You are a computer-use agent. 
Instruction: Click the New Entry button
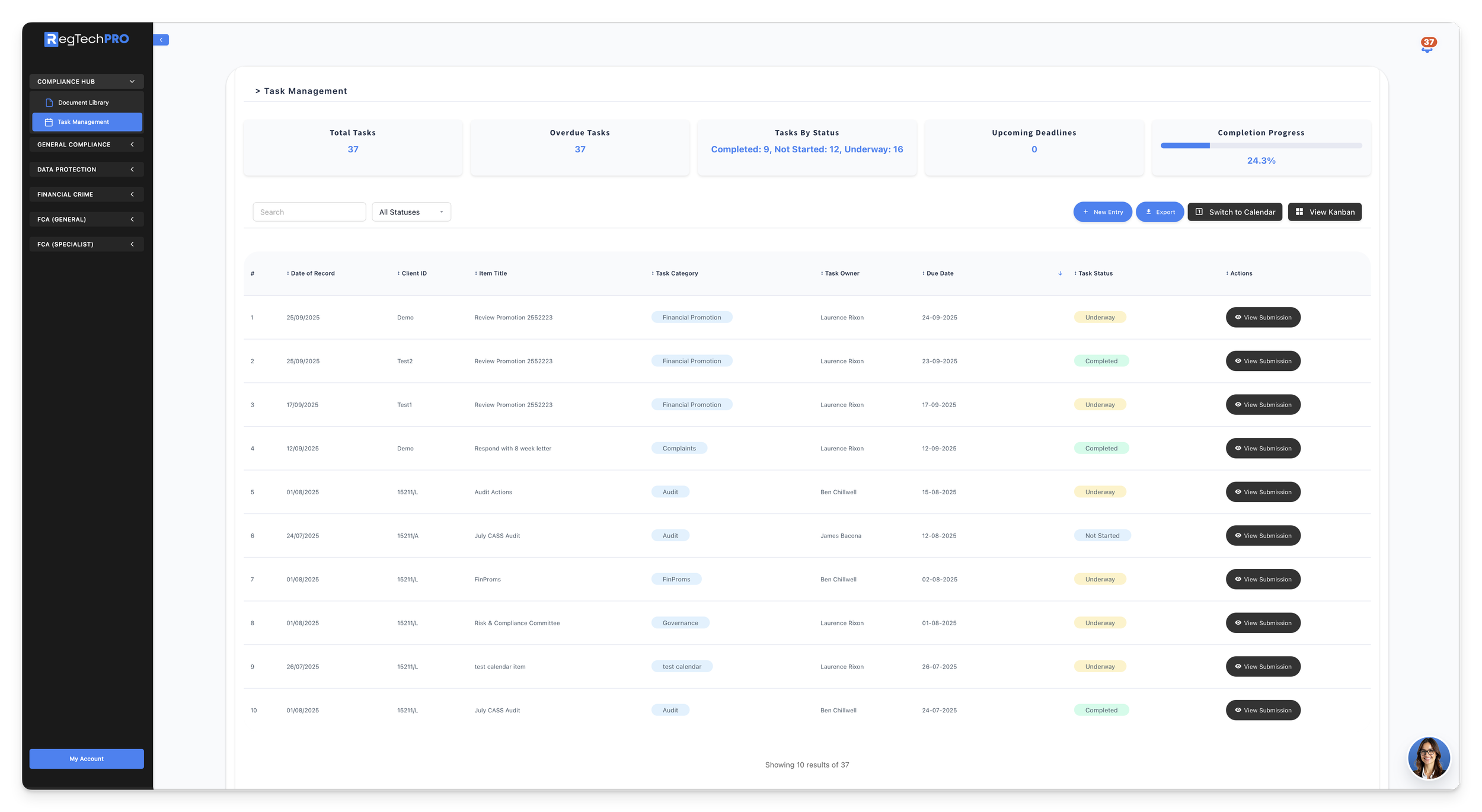(1102, 212)
